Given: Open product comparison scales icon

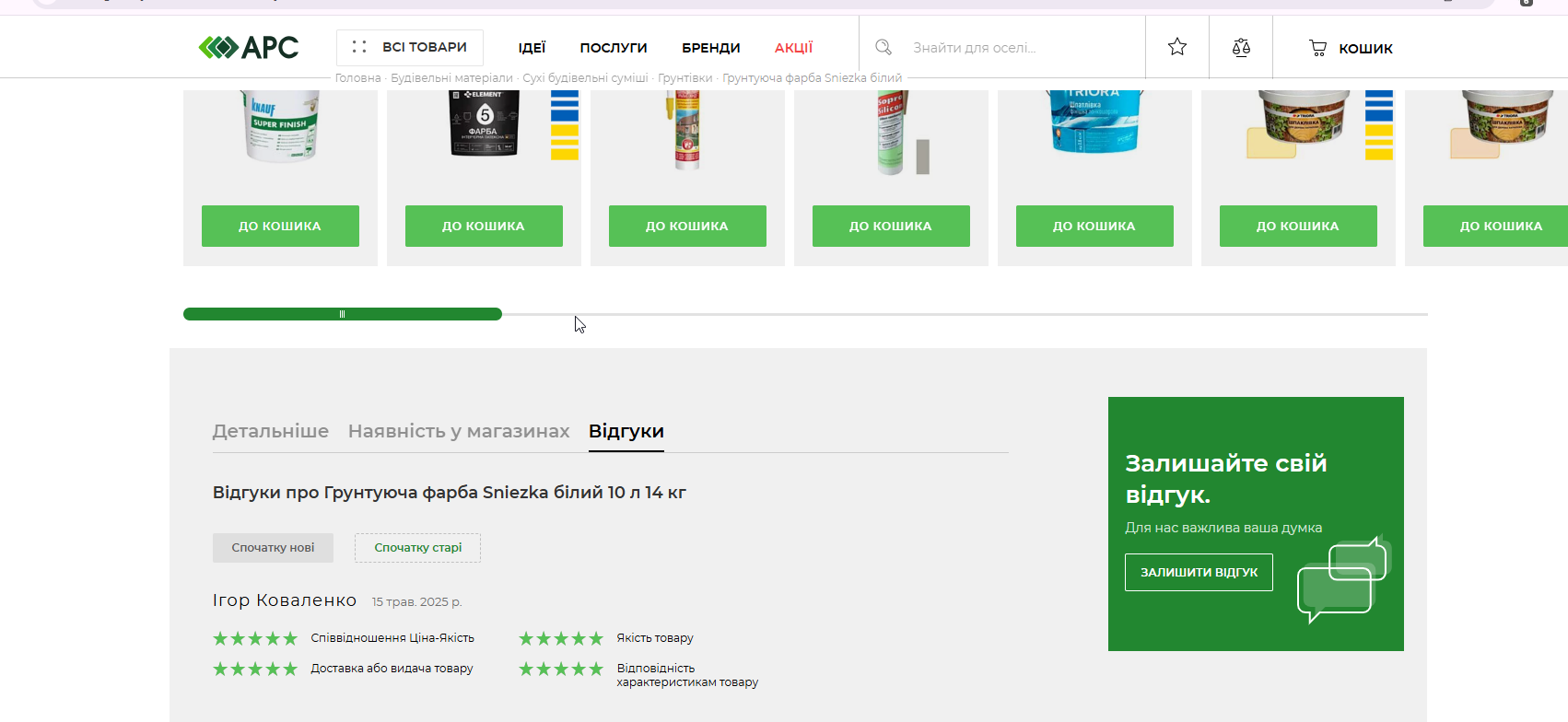Looking at the screenshot, I should (x=1241, y=47).
